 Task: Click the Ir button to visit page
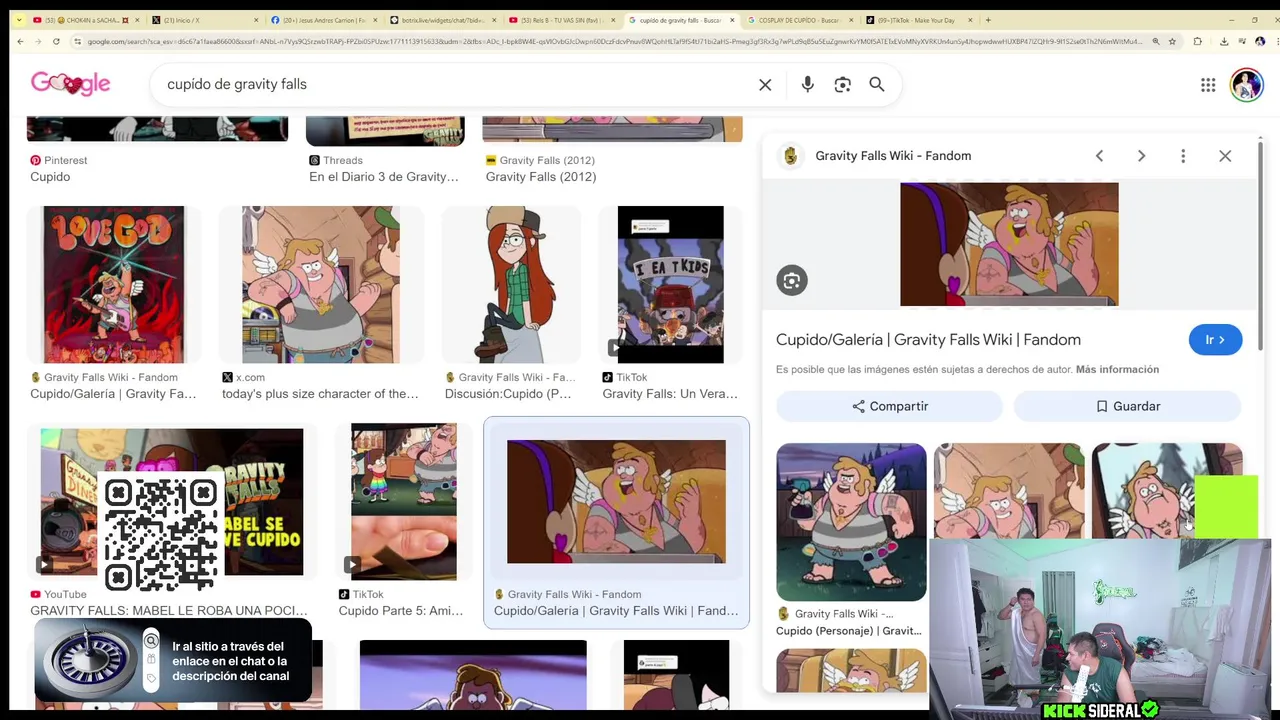[x=1215, y=340]
